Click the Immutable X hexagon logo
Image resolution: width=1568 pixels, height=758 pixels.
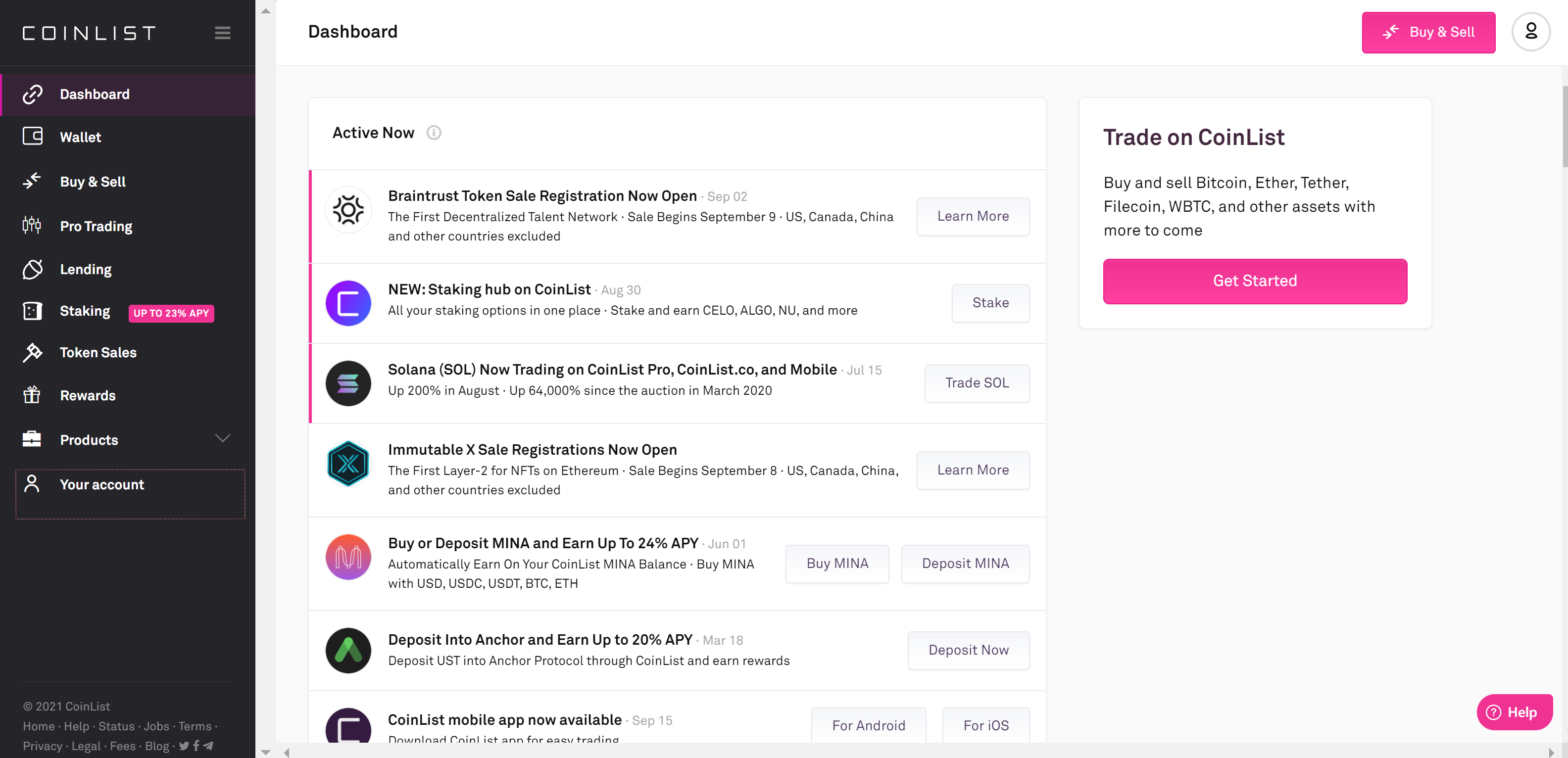[x=348, y=464]
